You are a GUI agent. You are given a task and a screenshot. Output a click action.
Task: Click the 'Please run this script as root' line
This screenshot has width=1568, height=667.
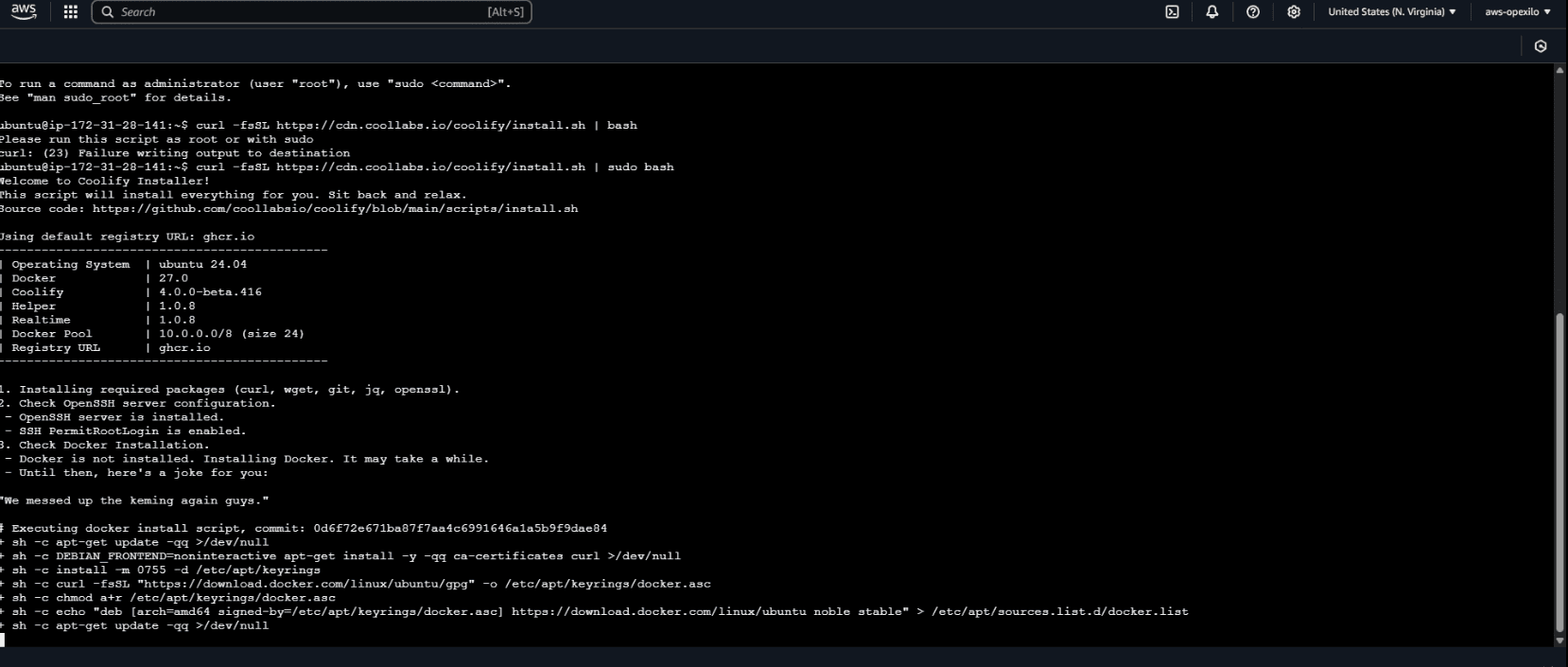coord(156,139)
